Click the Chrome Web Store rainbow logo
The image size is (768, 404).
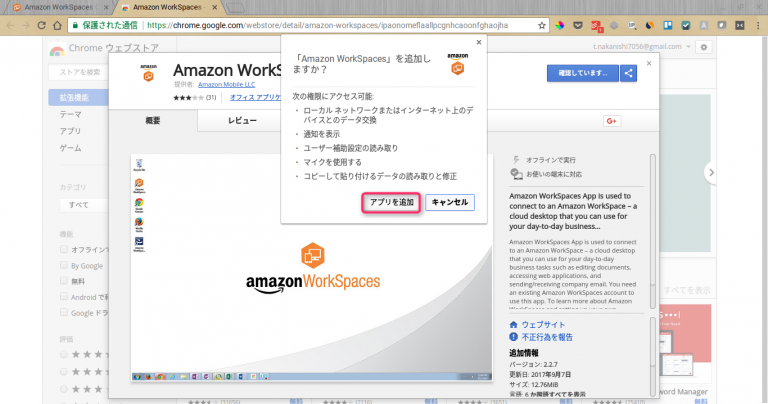[57, 50]
